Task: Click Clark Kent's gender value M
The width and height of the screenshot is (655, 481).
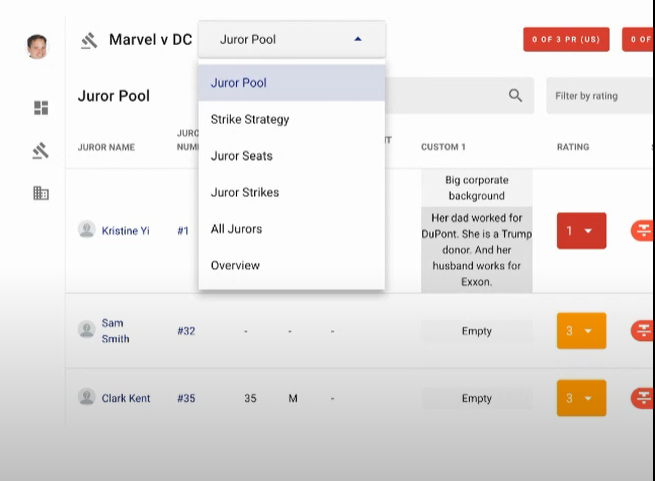Action: [x=293, y=398]
